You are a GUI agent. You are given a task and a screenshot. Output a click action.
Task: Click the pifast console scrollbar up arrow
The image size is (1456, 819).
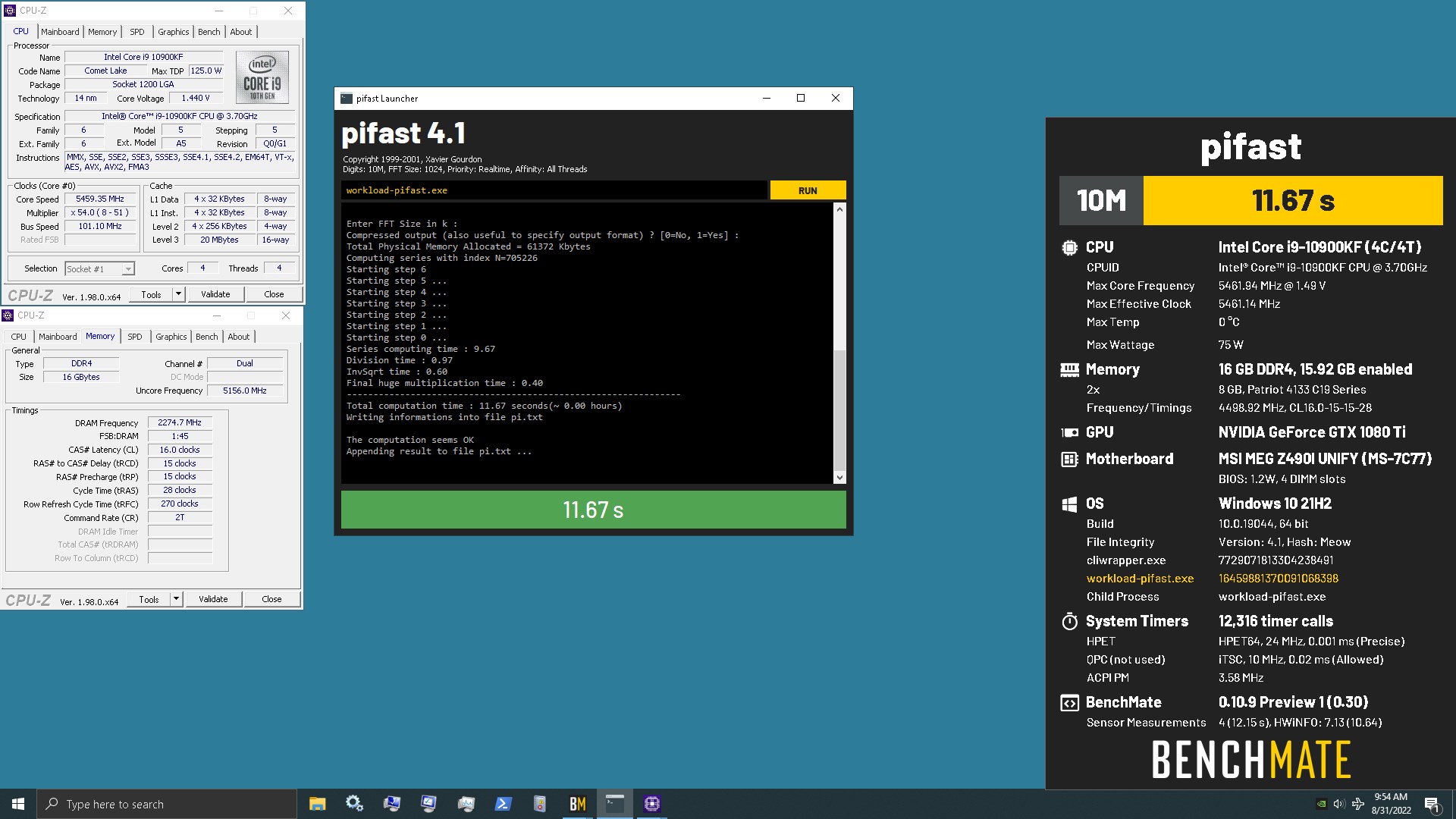pos(839,209)
